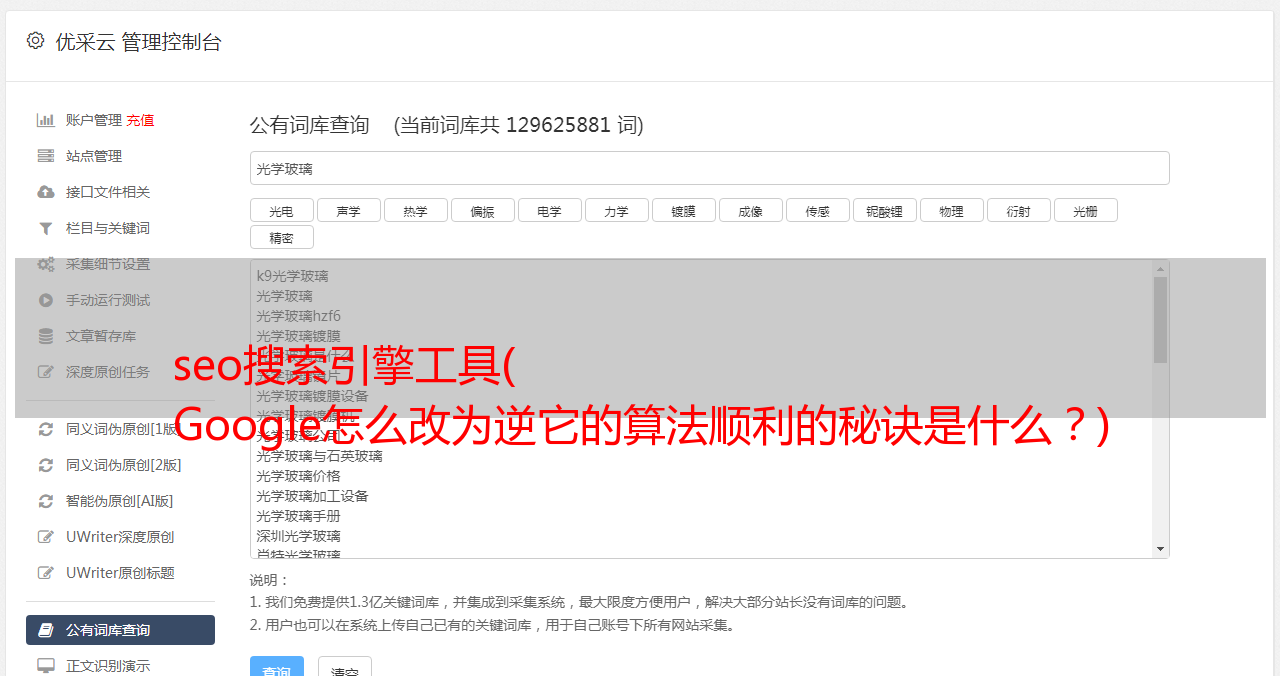Screen dimensions: 1280x676
Task: Select 光学玻璃手册 in the results list
Action: click(x=298, y=516)
